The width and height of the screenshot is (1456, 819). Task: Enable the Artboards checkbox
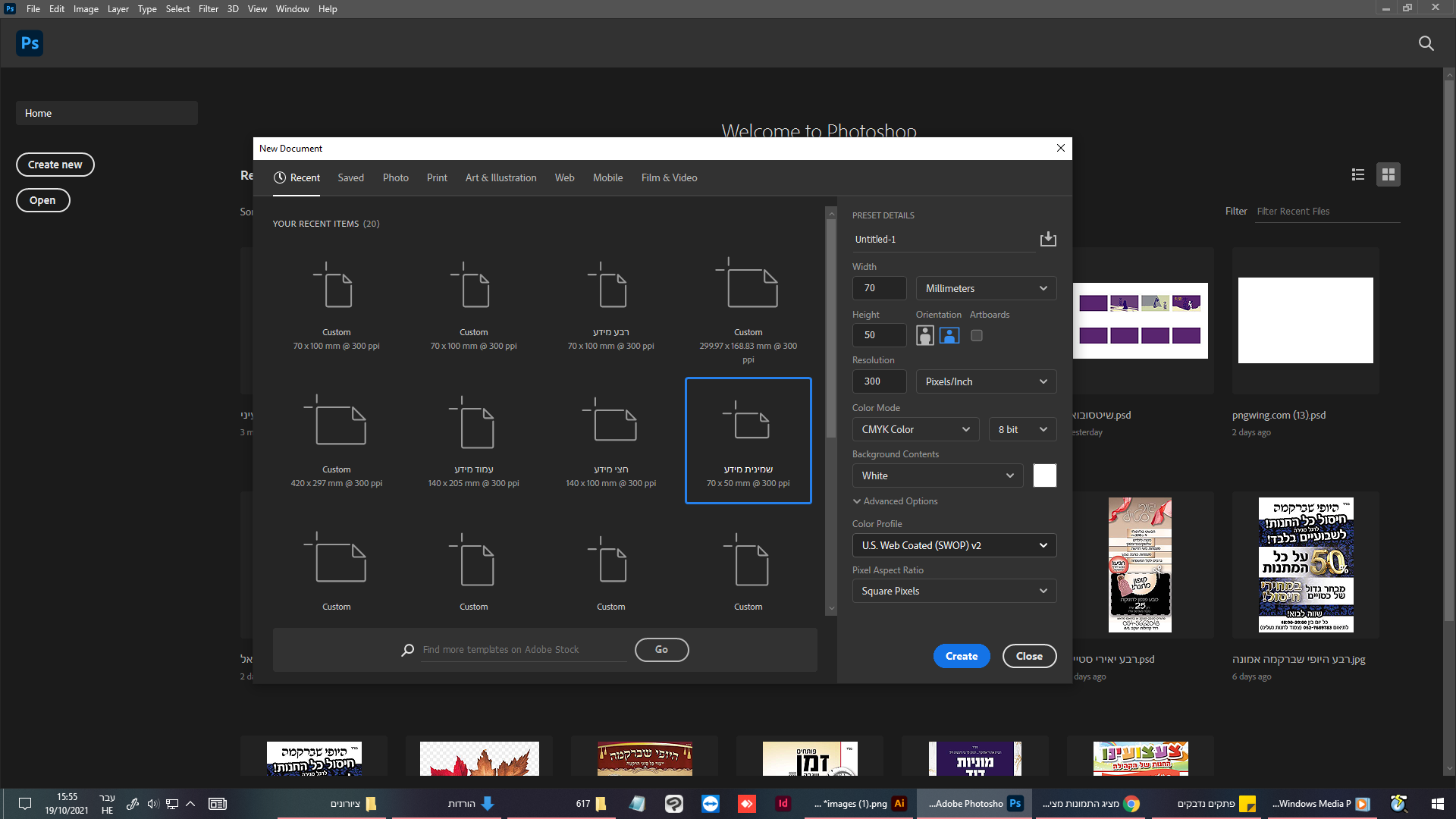(977, 335)
